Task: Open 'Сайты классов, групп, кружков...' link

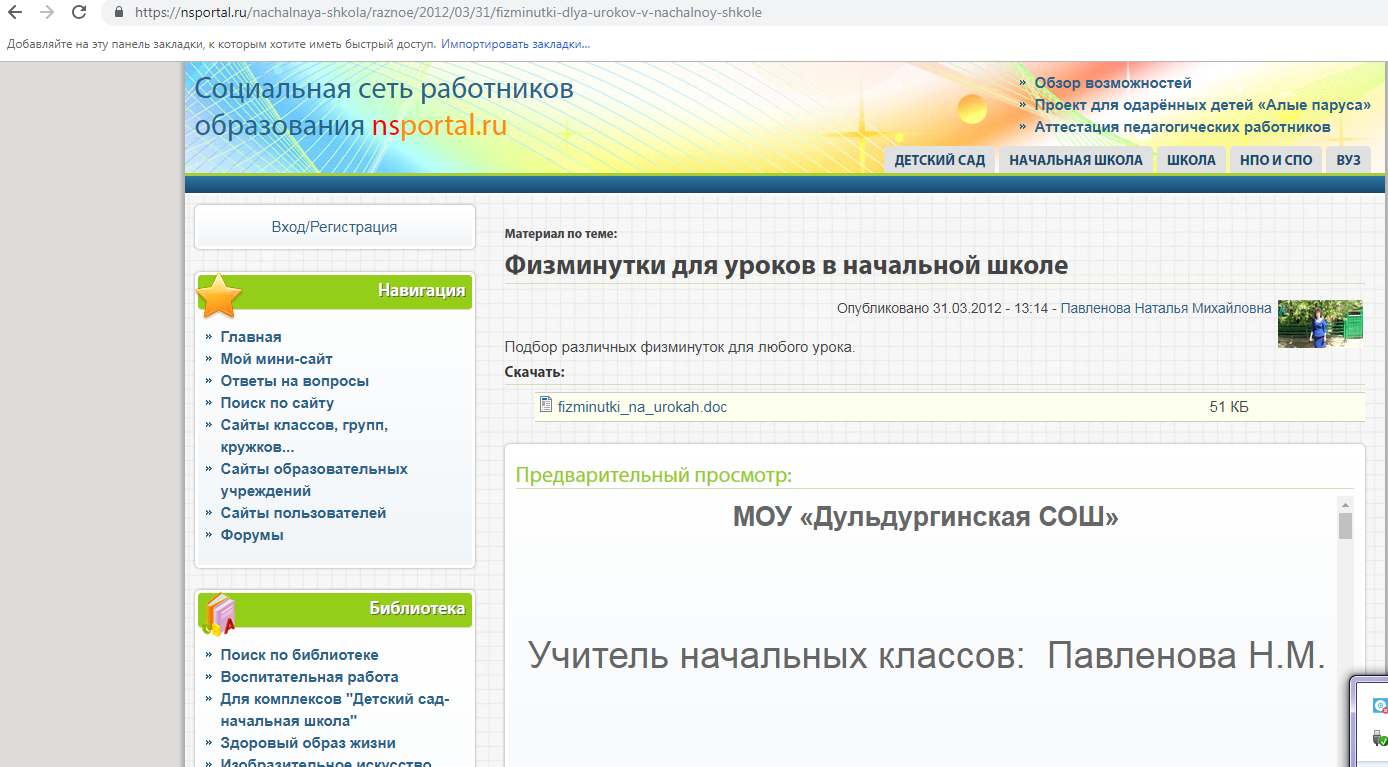Action: click(304, 436)
